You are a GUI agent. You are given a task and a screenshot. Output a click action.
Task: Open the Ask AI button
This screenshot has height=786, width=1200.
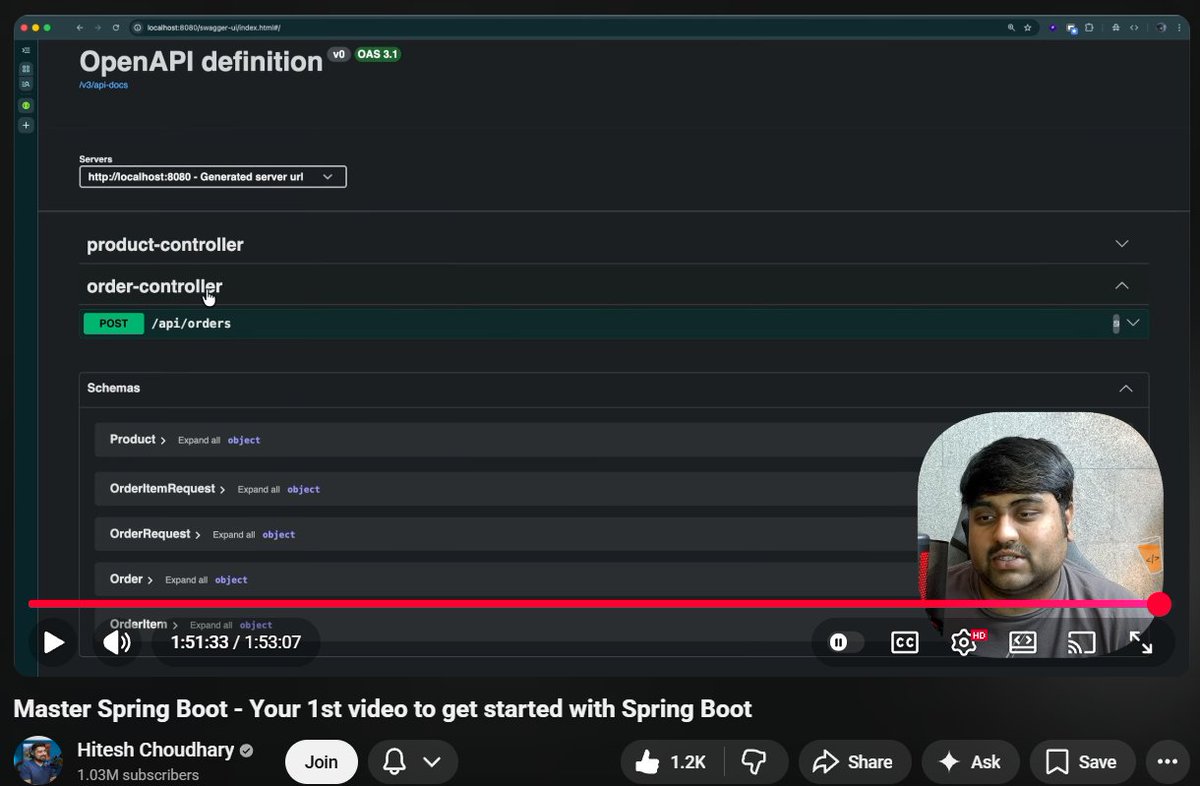pos(970,762)
